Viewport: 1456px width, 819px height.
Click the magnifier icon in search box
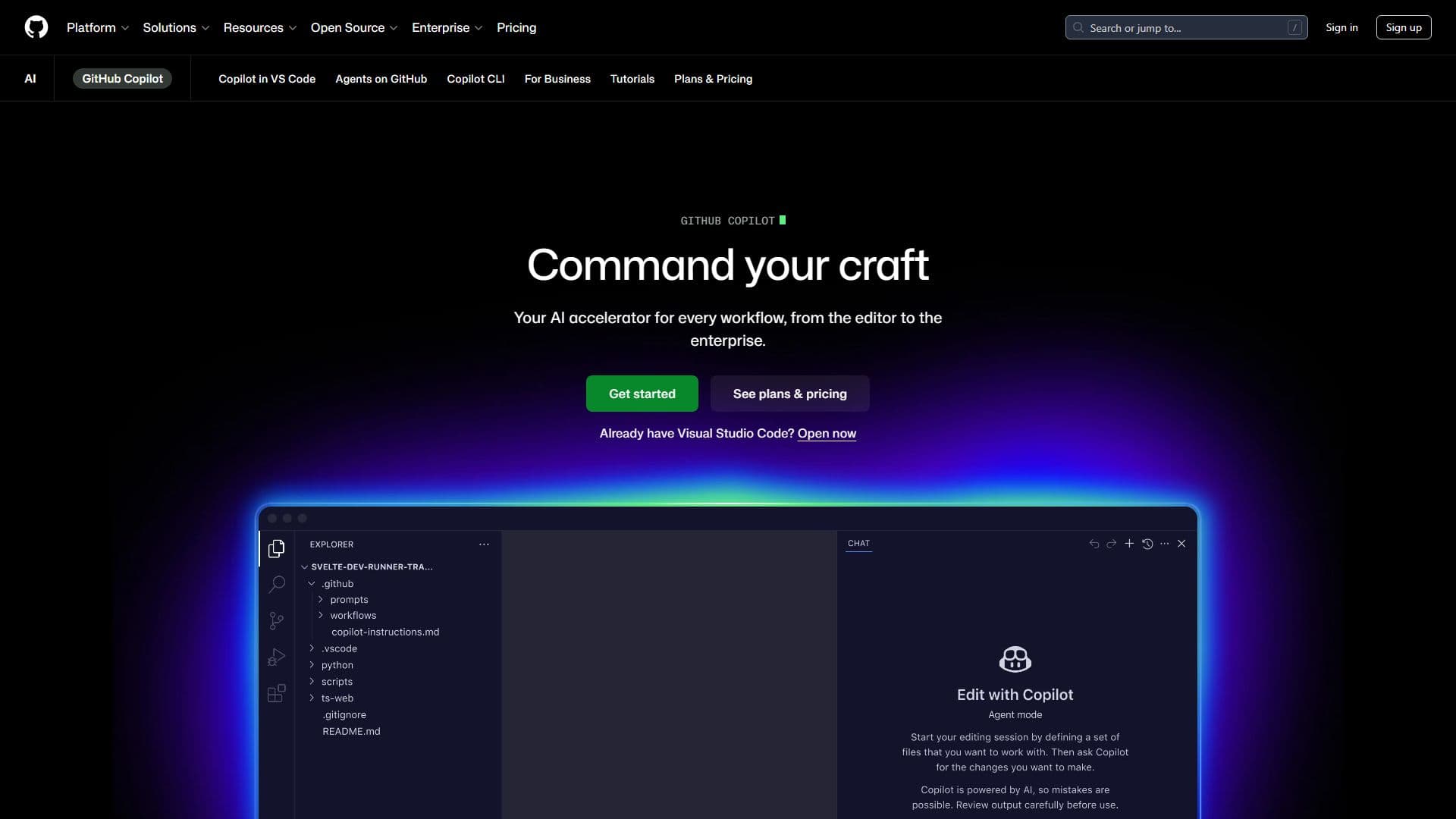coord(1078,27)
